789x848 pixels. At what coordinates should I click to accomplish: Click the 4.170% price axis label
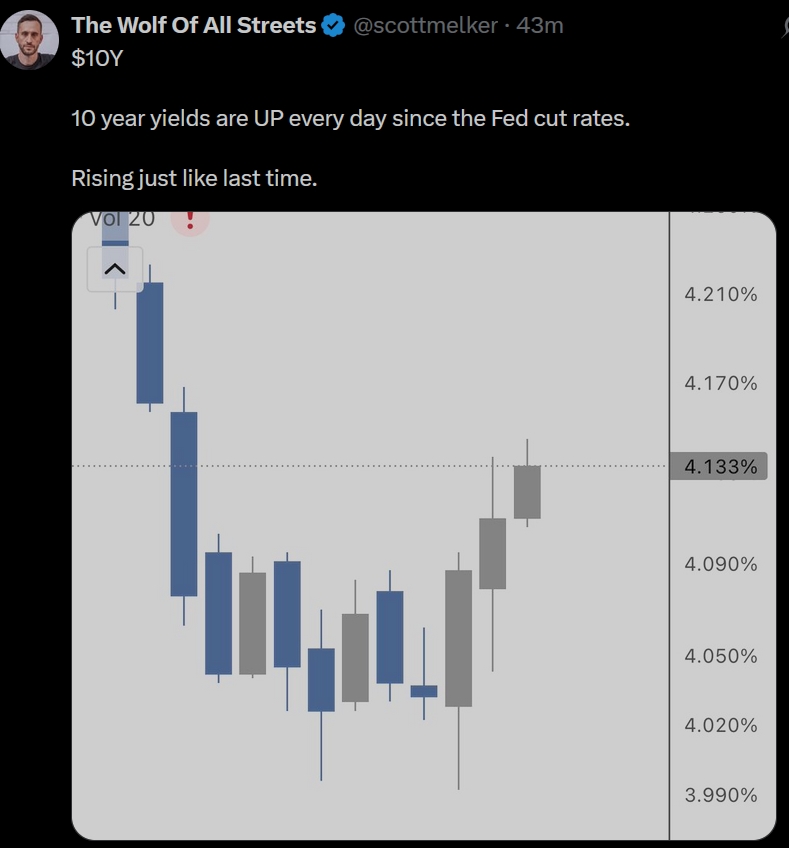point(720,383)
